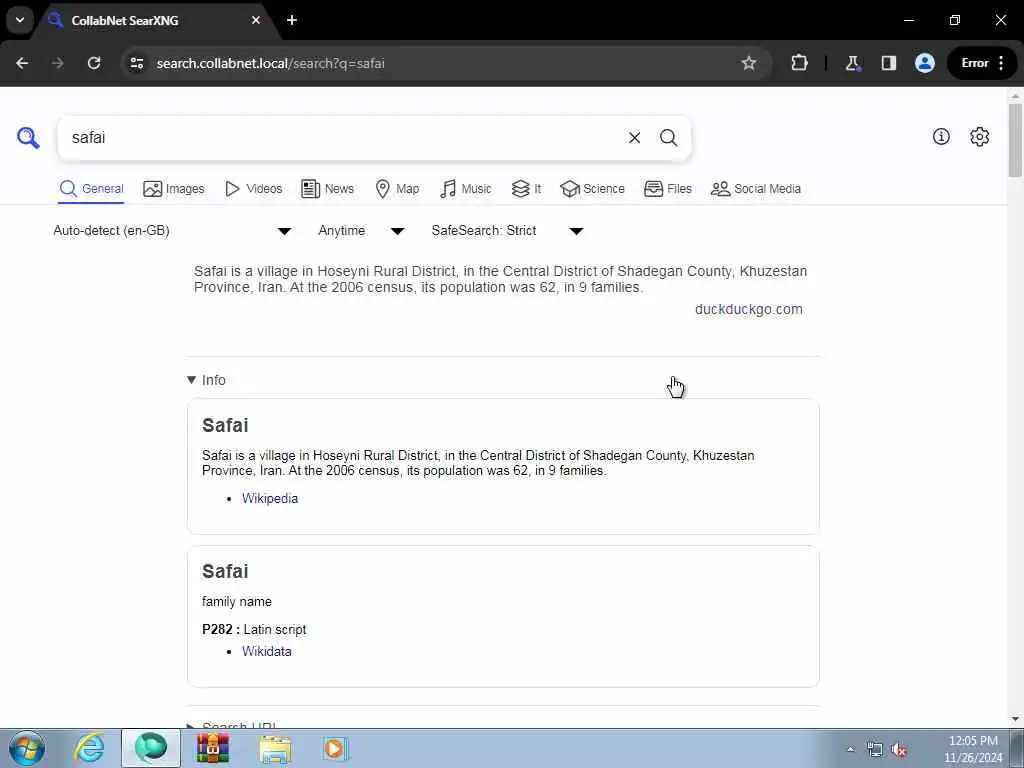
Task: Open the SafeSearch: Strict dropdown
Action: tap(507, 231)
